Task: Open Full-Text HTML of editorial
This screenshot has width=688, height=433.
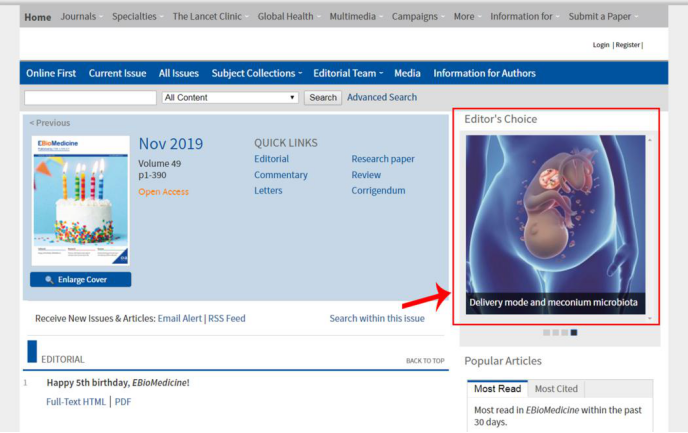Action: tap(76, 402)
